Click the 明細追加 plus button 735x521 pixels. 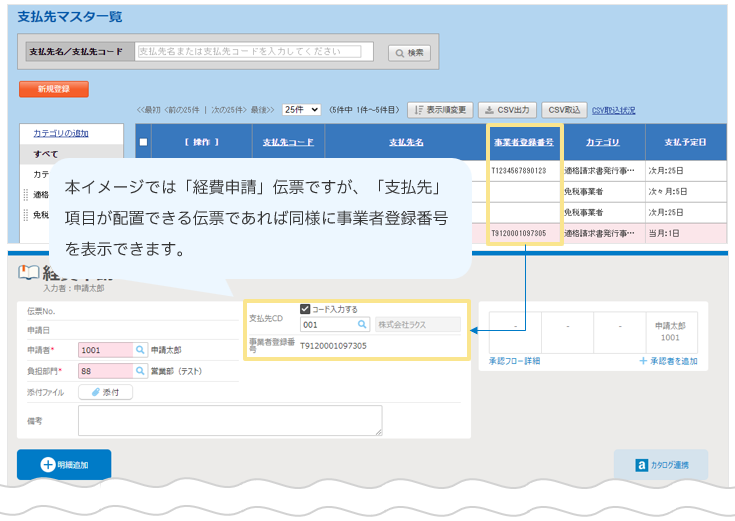[64, 464]
